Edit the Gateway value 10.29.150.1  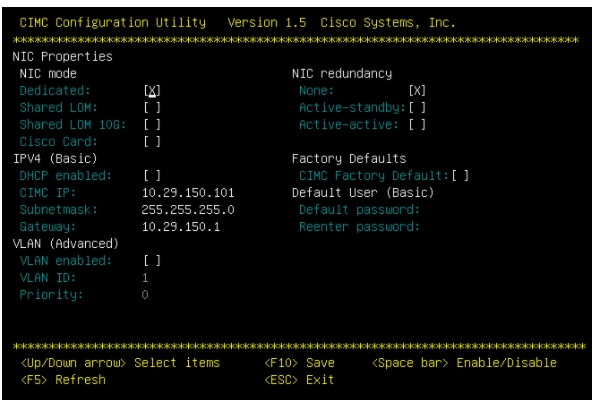(181, 227)
